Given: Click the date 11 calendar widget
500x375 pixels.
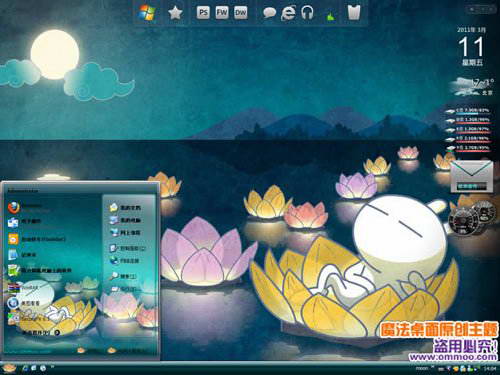Looking at the screenshot, I should (x=471, y=47).
